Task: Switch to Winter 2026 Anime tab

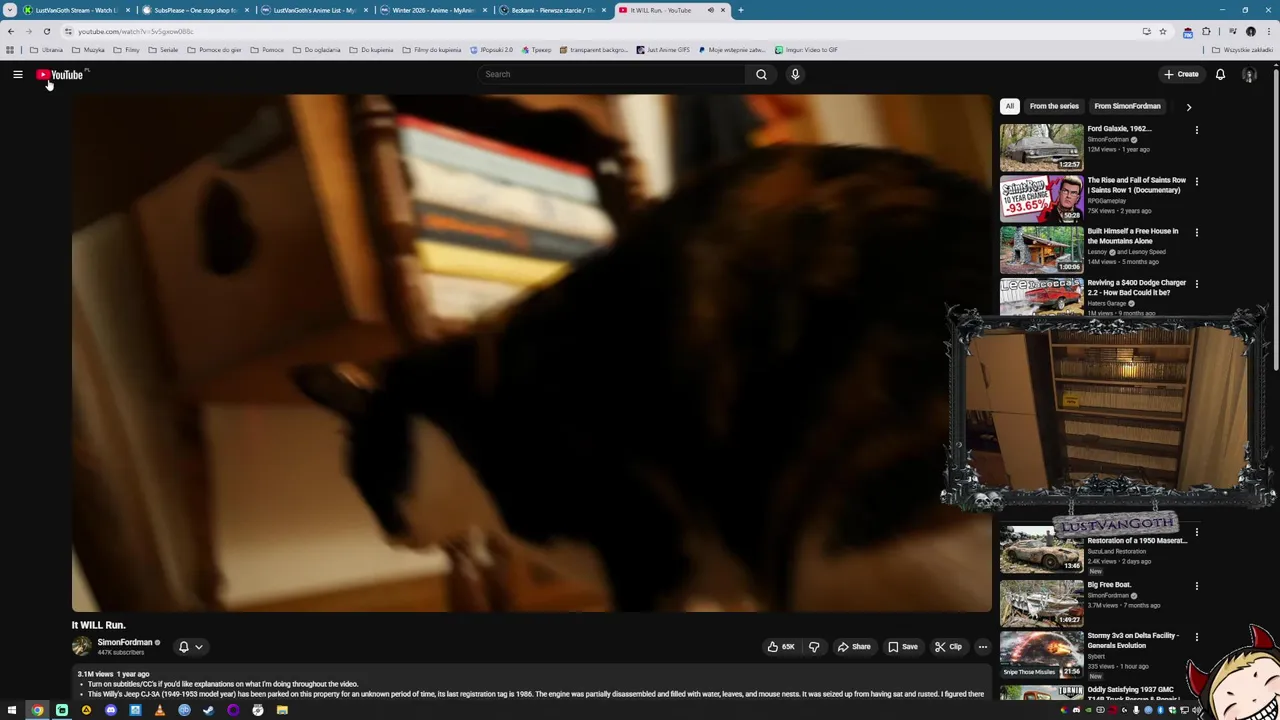Action: [x=433, y=10]
